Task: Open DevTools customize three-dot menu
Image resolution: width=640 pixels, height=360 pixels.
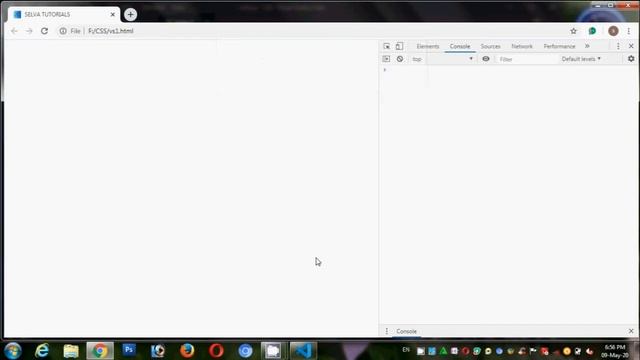Action: [x=618, y=46]
